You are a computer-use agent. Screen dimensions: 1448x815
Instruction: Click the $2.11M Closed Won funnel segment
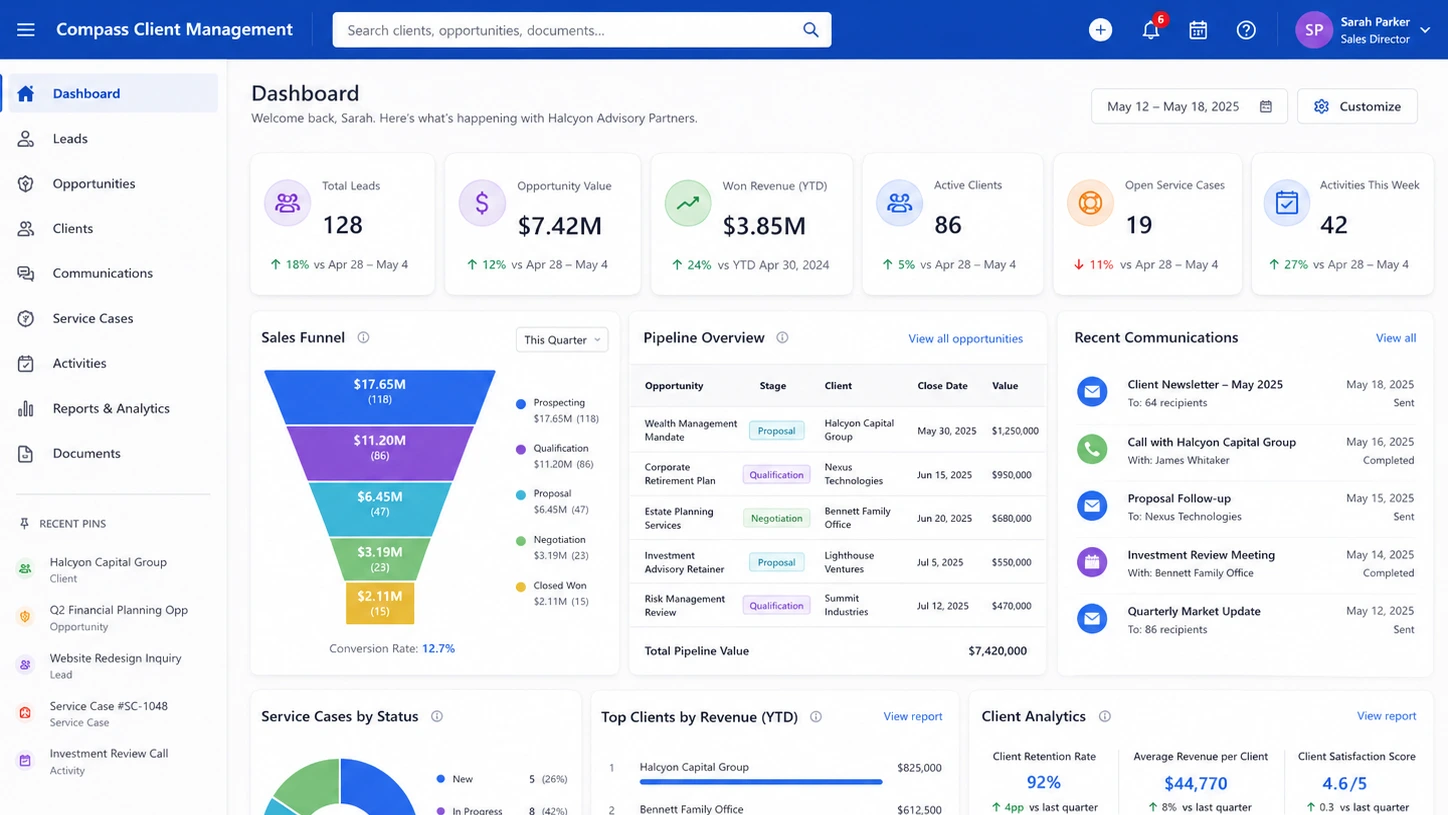point(379,603)
